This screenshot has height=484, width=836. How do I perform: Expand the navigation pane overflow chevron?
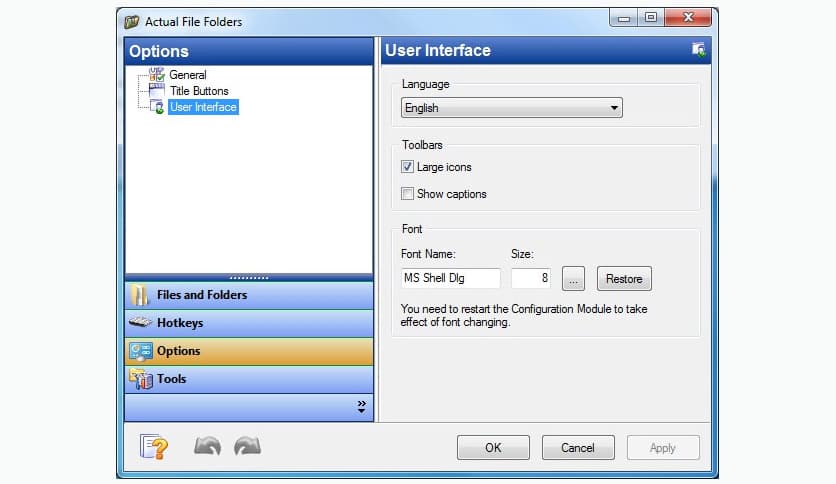click(x=361, y=407)
